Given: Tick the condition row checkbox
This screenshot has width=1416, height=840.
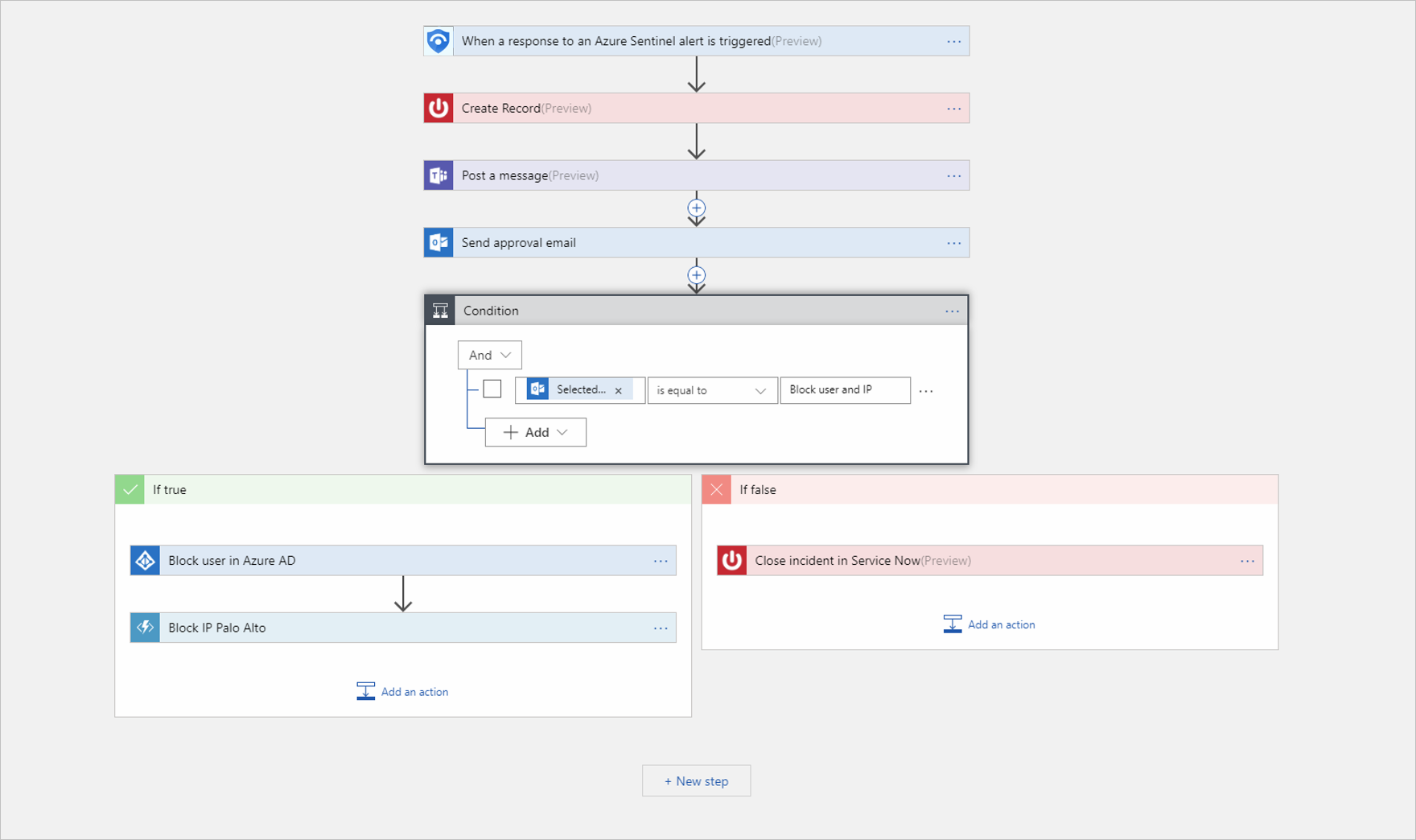Looking at the screenshot, I should point(492,389).
